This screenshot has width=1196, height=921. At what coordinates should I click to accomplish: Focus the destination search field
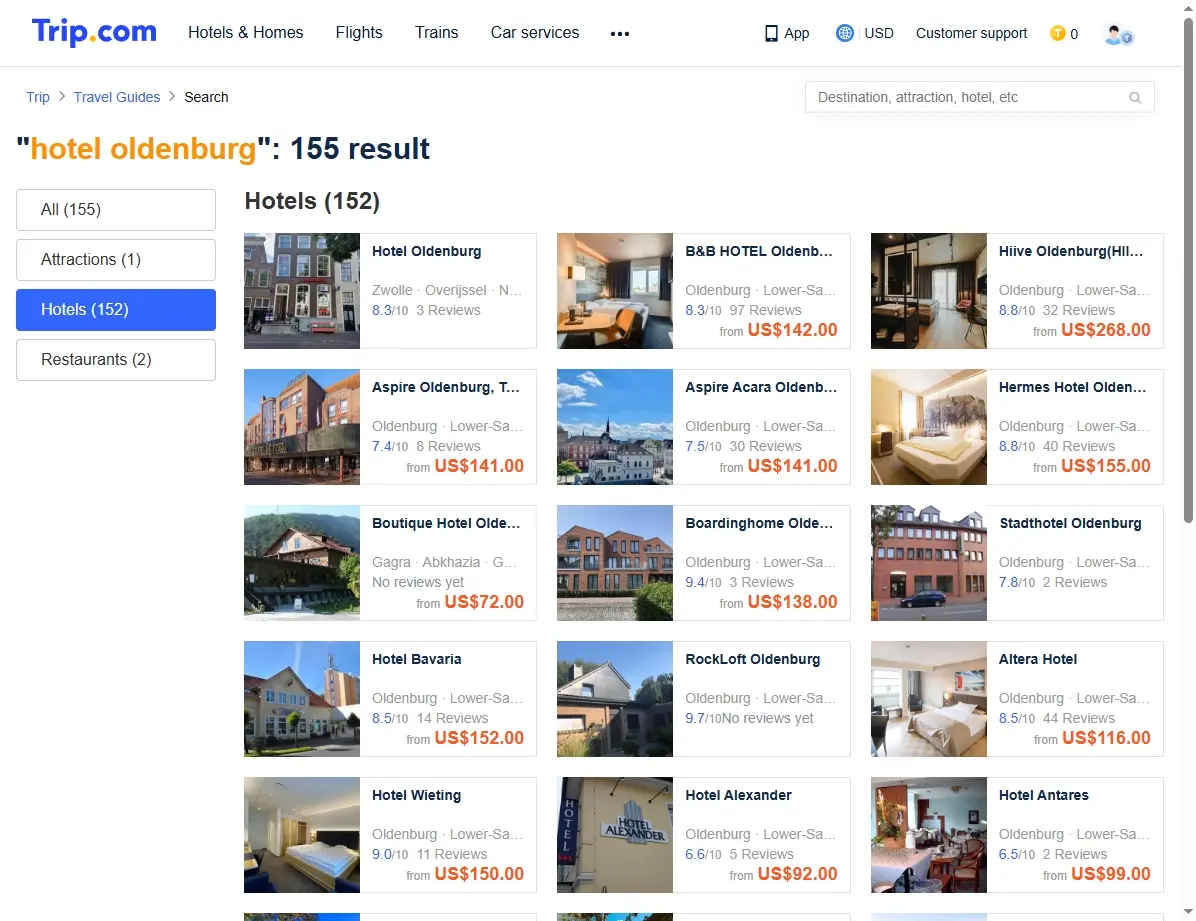[x=979, y=98]
